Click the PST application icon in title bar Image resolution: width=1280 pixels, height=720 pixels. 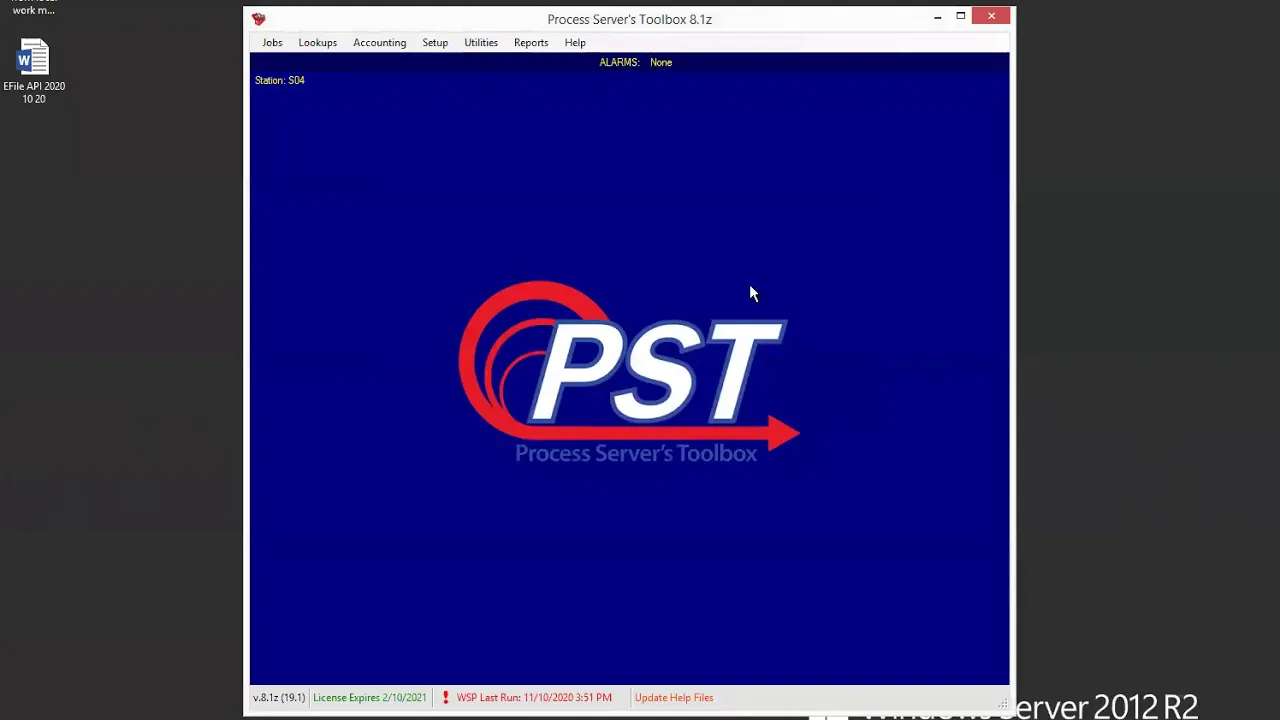tap(259, 19)
